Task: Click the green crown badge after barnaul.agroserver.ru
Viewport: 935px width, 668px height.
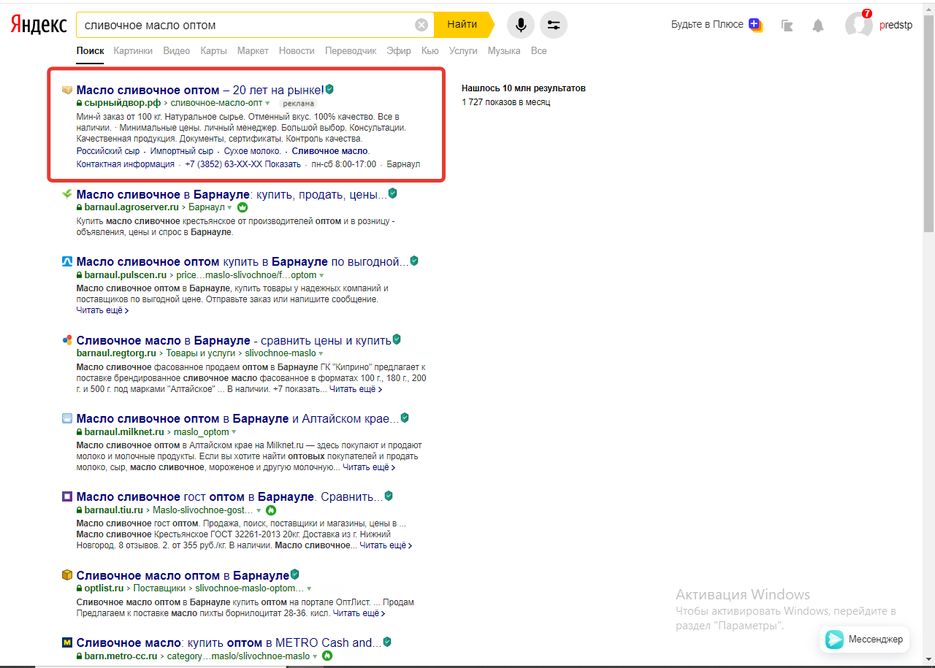Action: point(242,208)
